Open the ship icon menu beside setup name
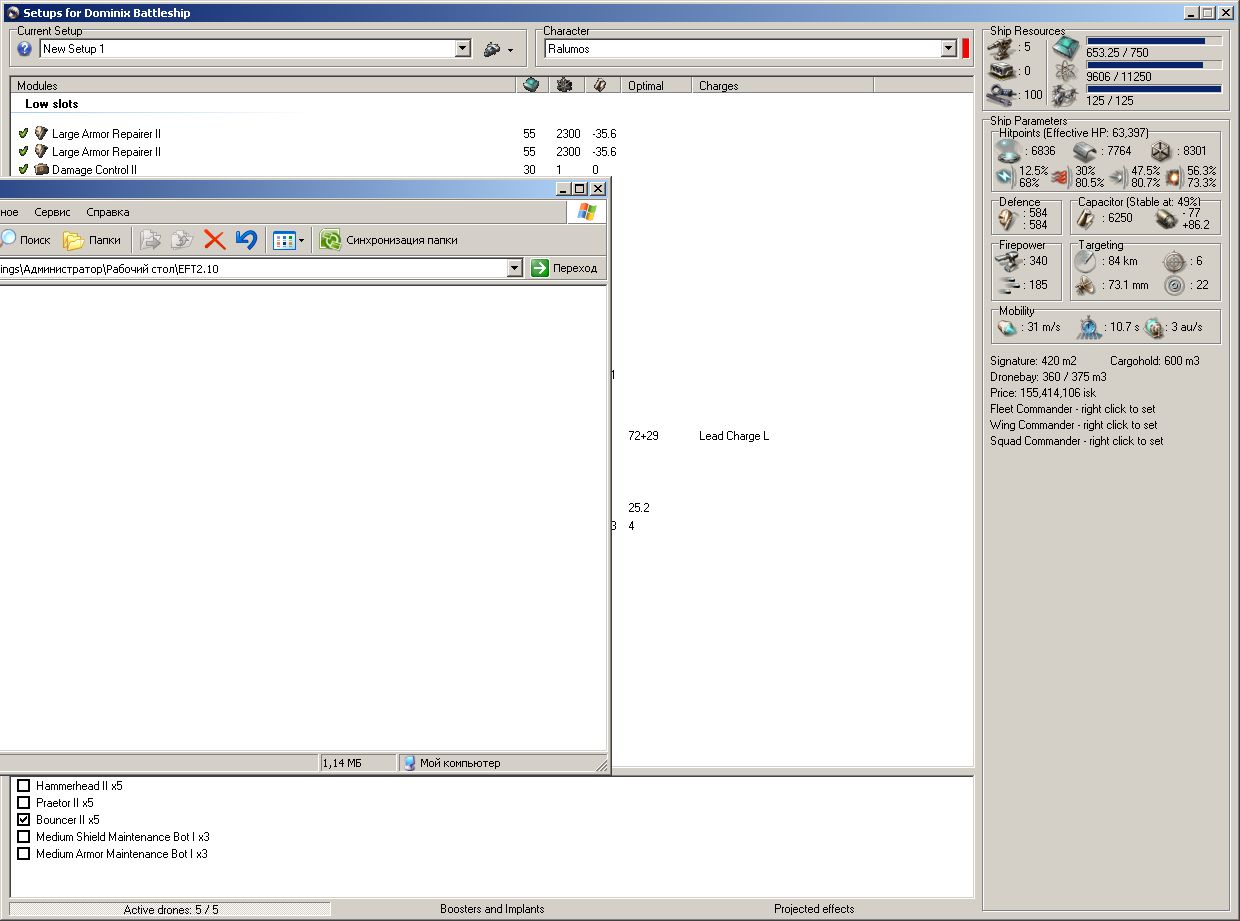1240x921 pixels. point(498,49)
